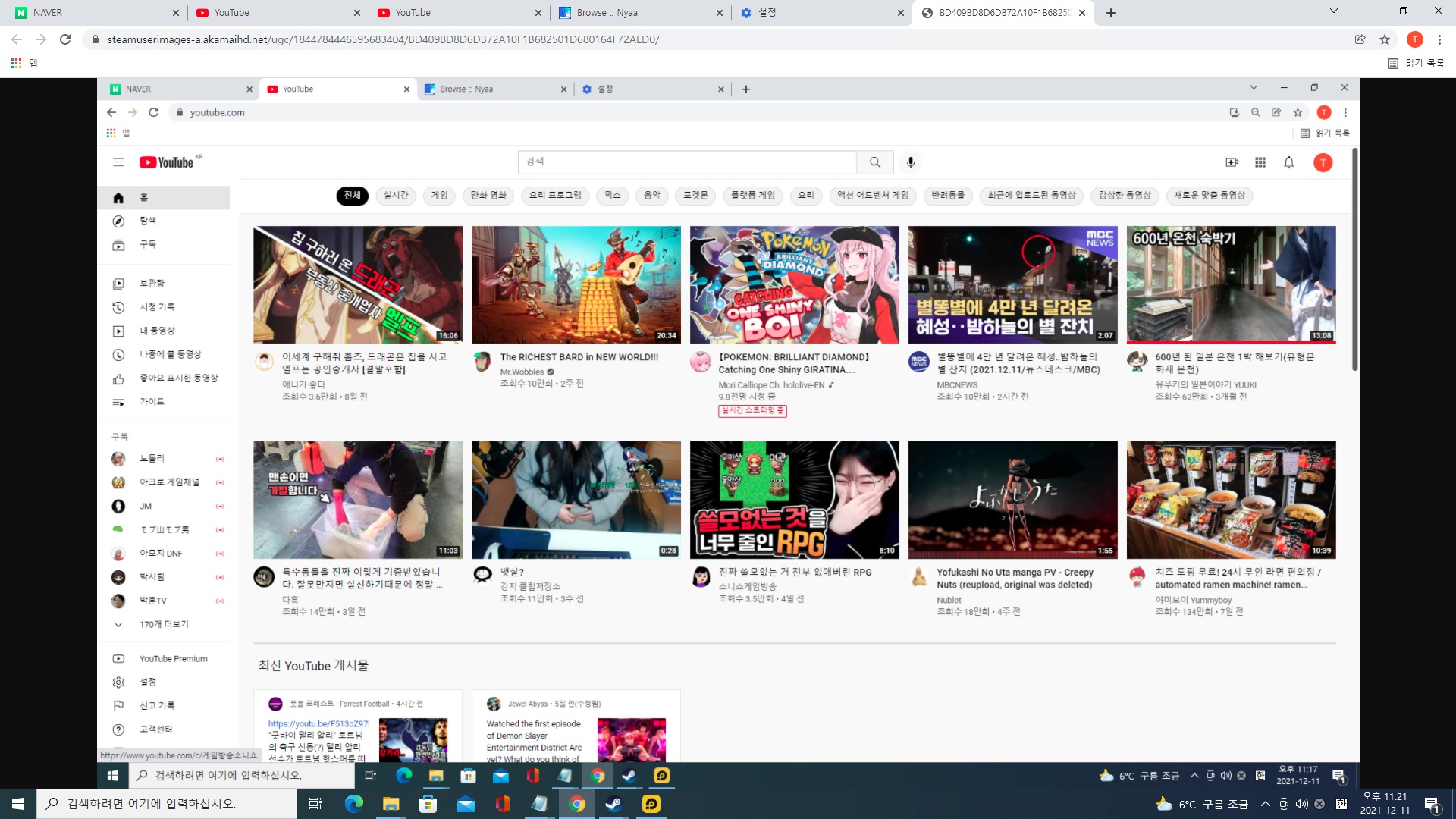
Task: Click reload in the outer browser toolbar
Action: point(65,39)
